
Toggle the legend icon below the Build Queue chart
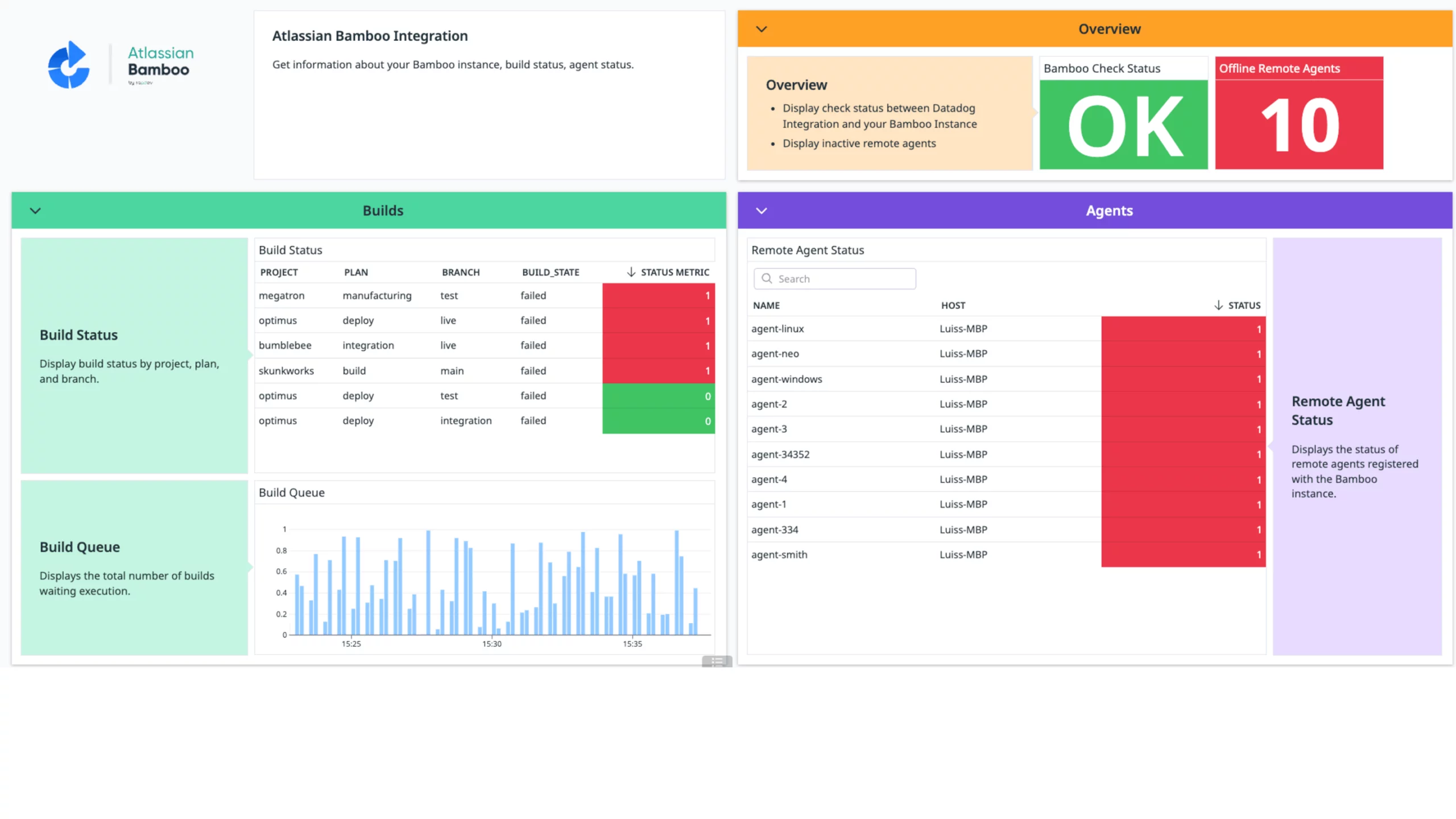717,661
